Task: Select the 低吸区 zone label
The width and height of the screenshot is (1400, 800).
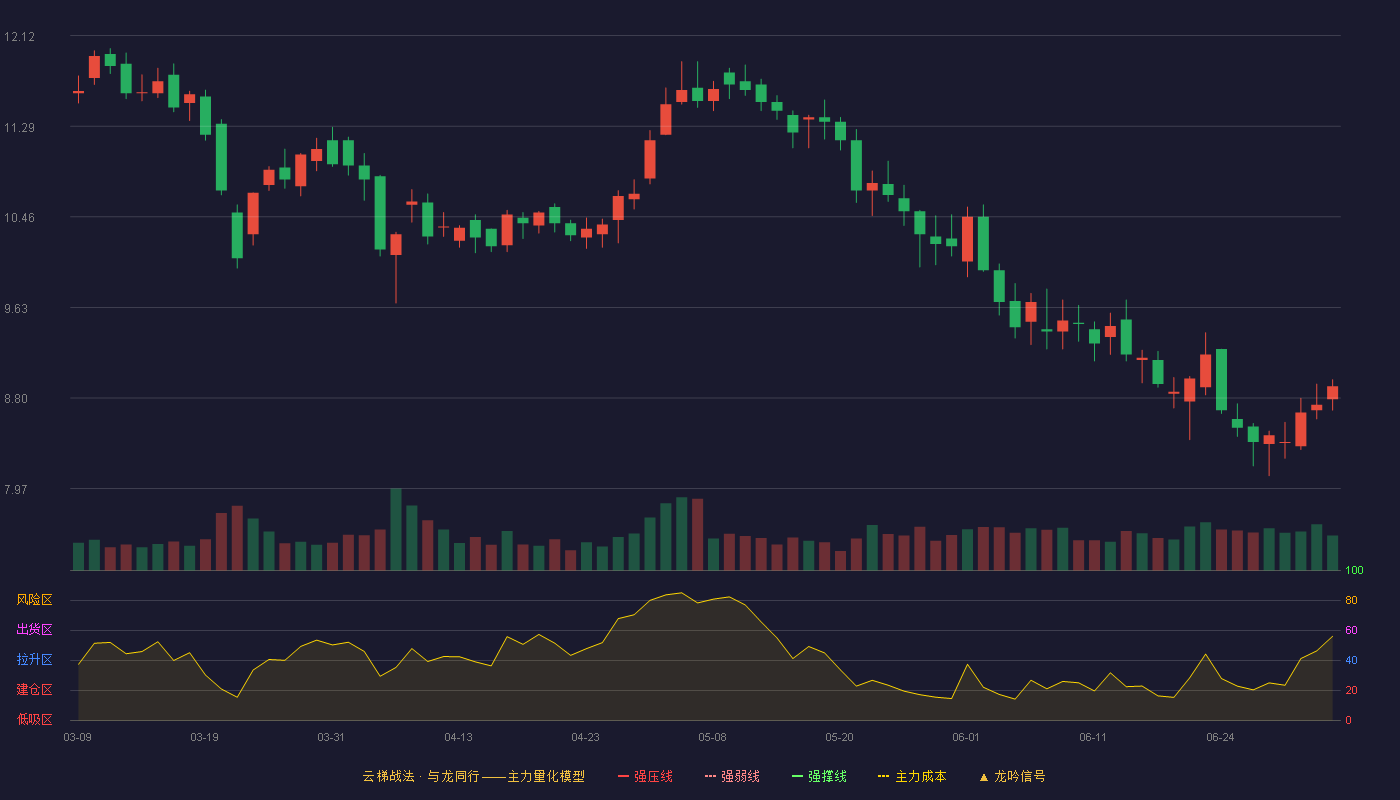Action: pos(34,719)
